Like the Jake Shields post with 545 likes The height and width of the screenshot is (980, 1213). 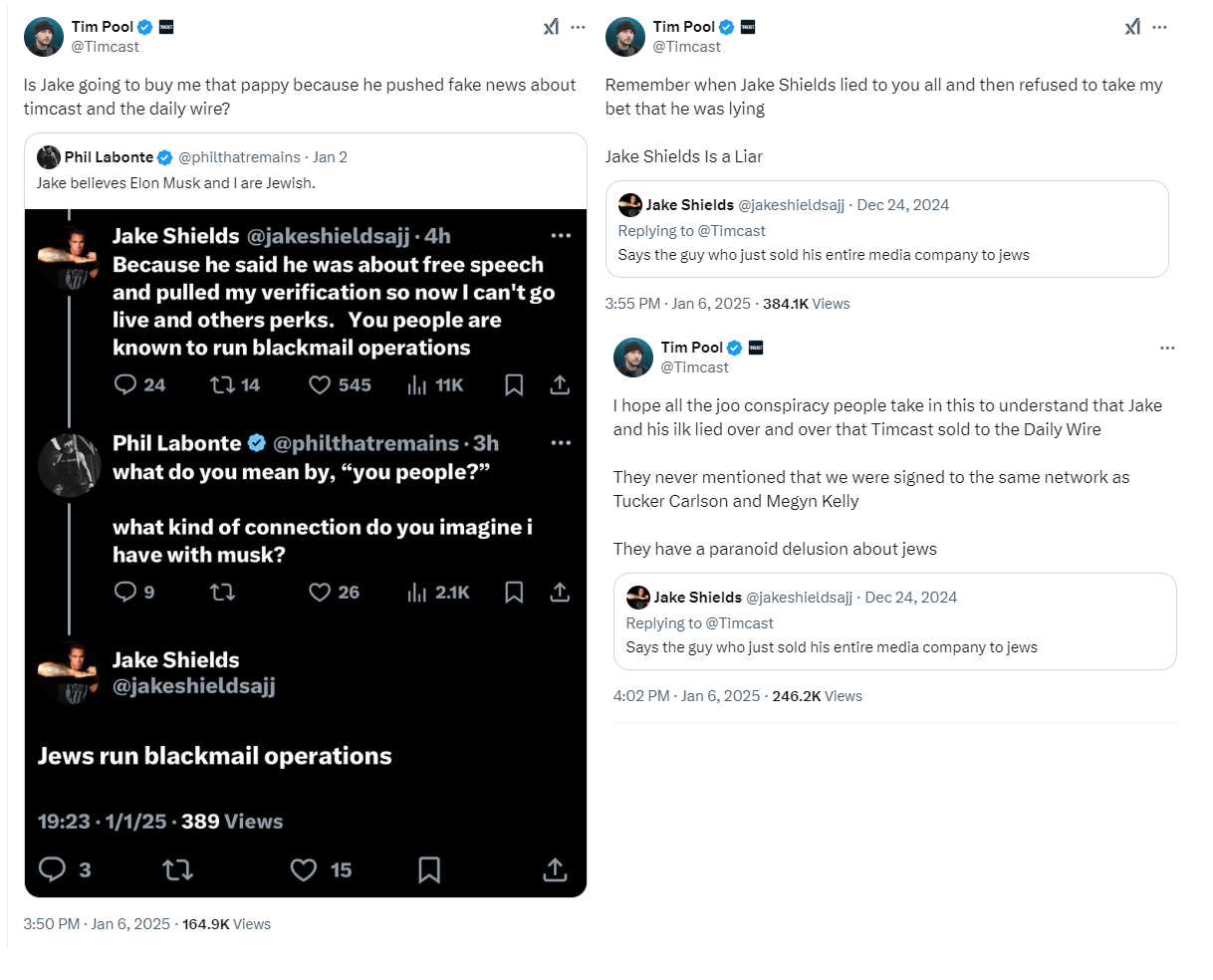[x=320, y=384]
